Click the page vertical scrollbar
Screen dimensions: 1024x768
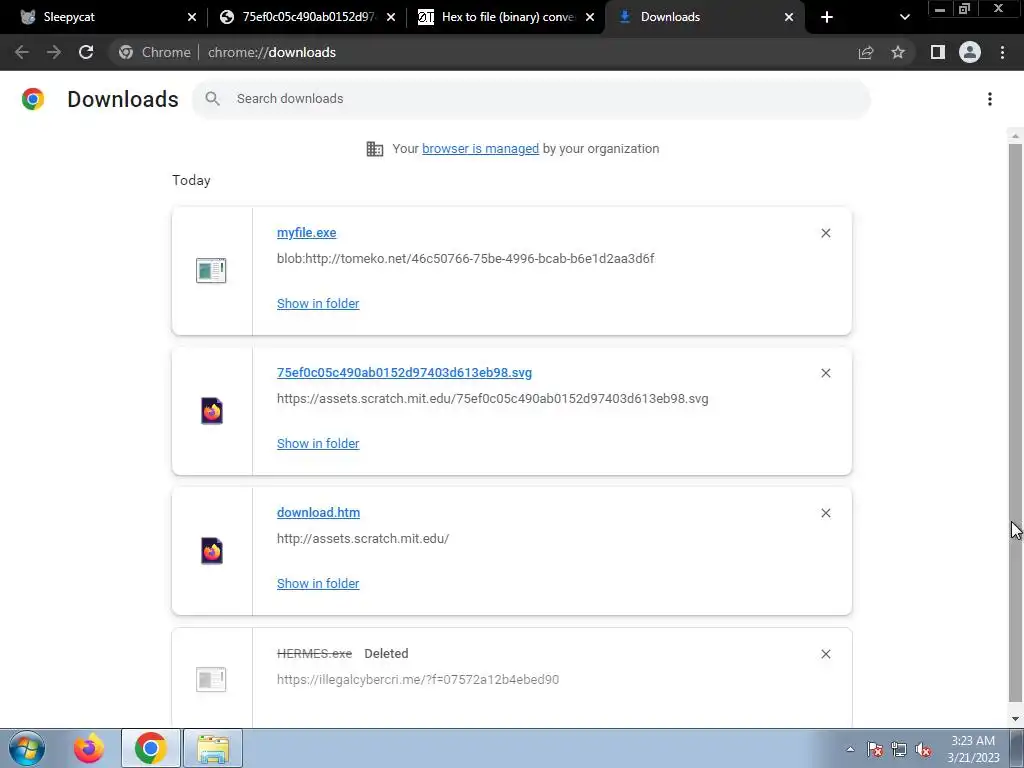[x=1015, y=424]
